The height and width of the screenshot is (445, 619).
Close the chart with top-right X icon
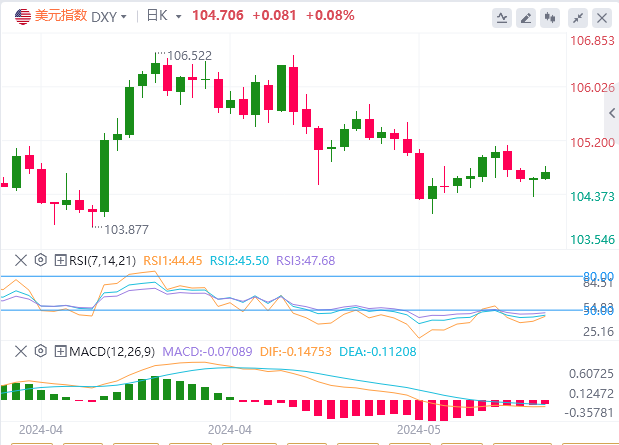pyautogui.click(x=602, y=18)
